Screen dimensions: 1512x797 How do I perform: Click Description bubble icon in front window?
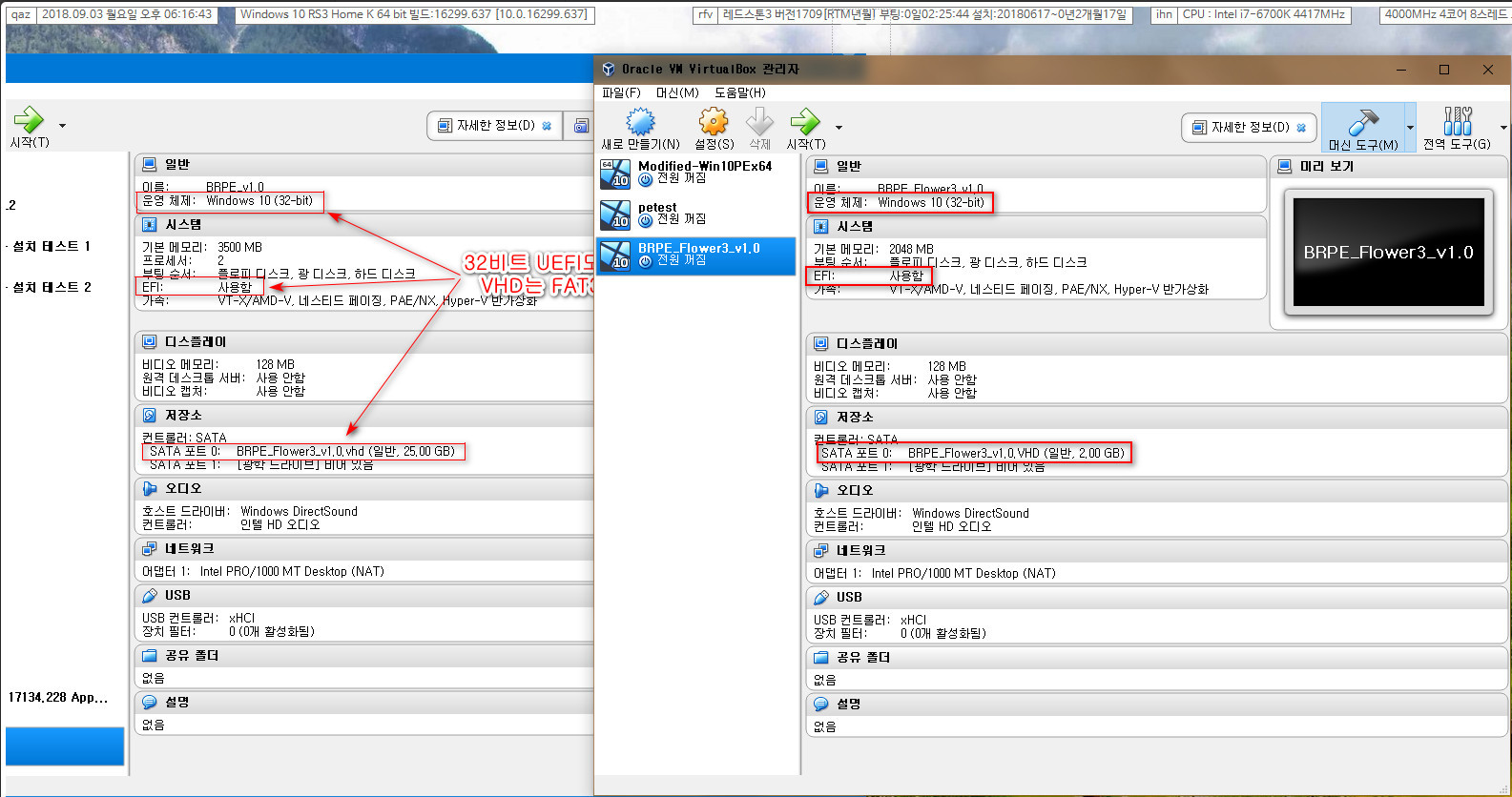pos(821,704)
